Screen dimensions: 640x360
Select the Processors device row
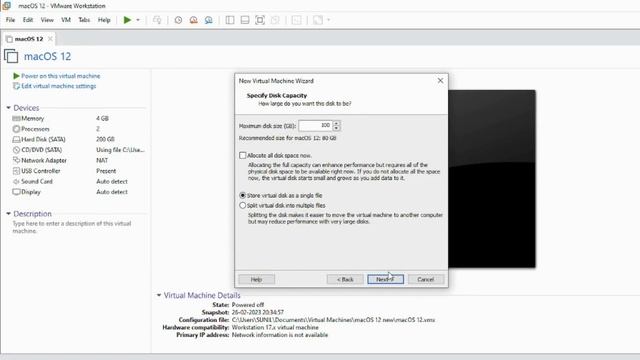(78, 129)
